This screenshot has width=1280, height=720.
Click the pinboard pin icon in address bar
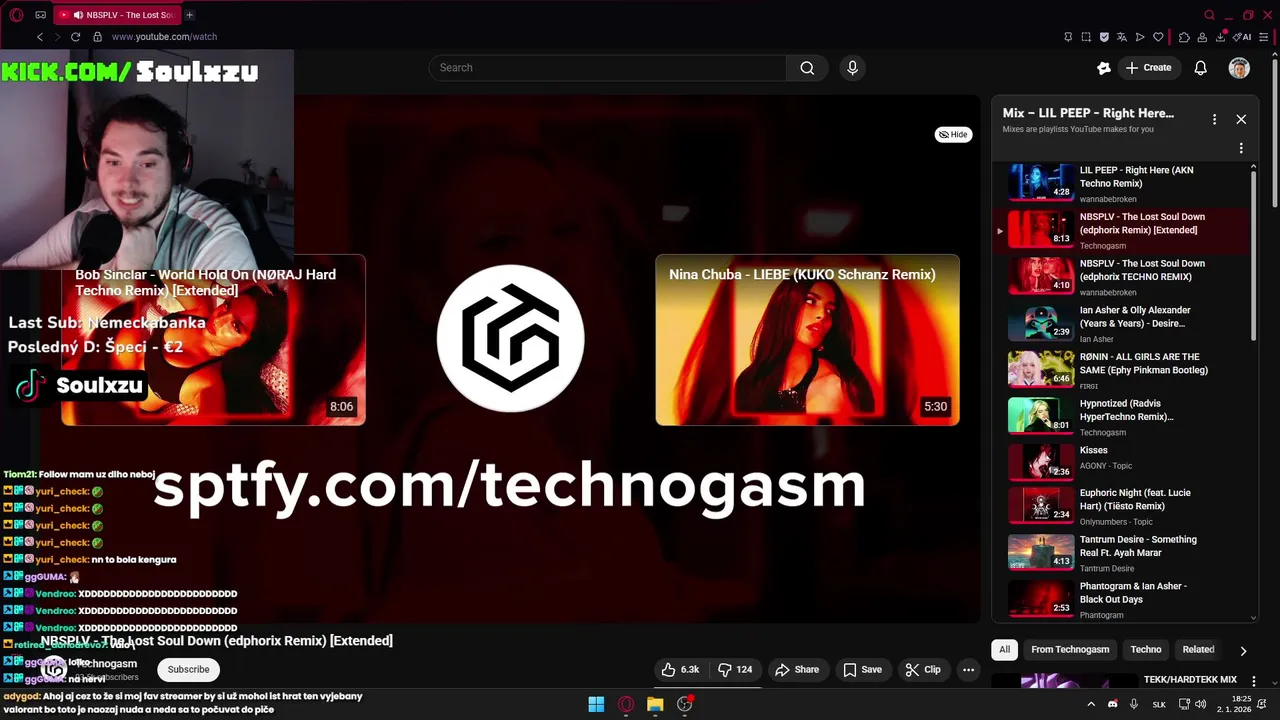pyautogui.click(x=1068, y=37)
